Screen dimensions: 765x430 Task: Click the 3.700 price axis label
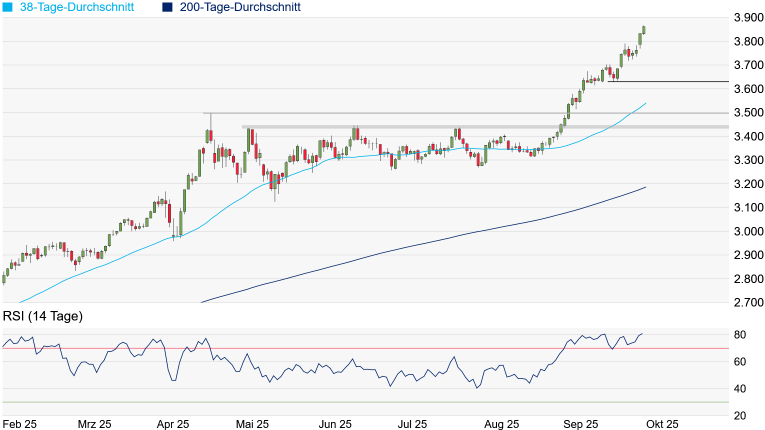point(748,65)
